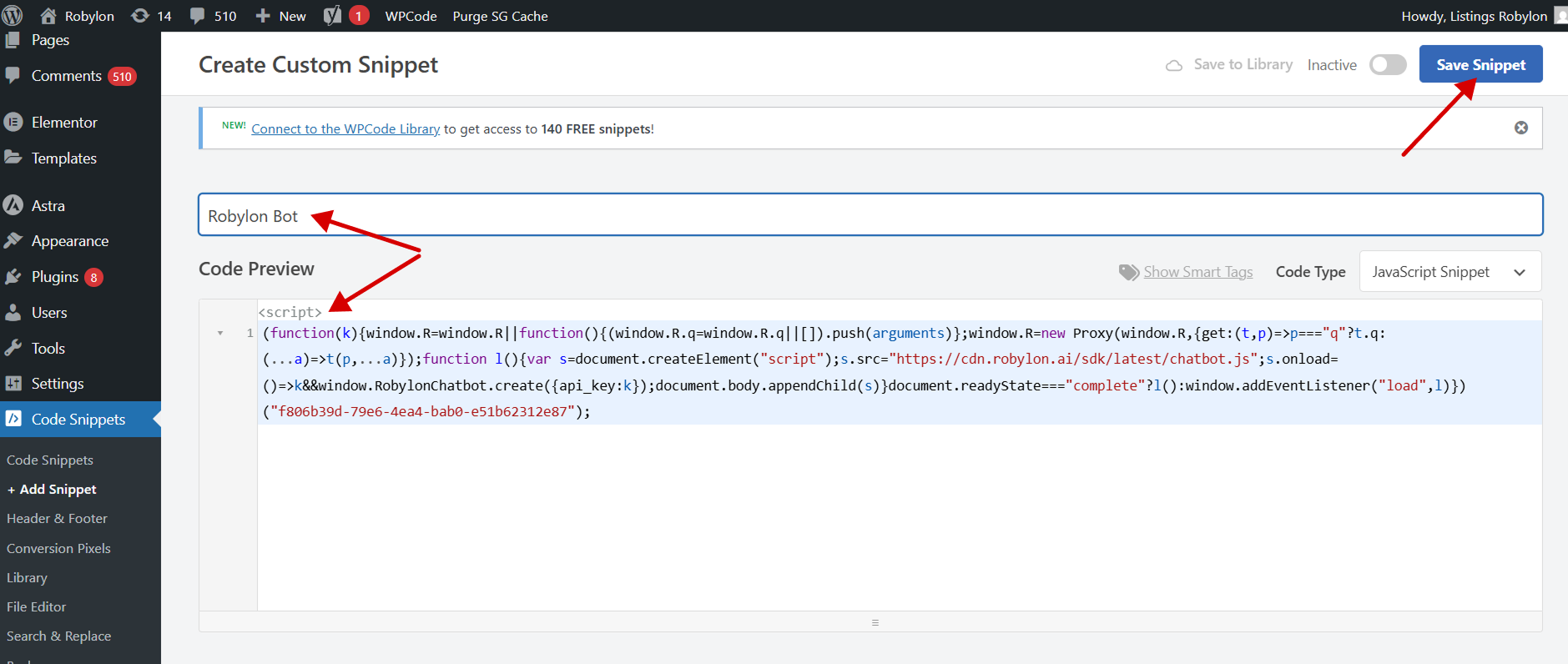Click the Code Snippets WPCode icon
The width and height of the screenshot is (1568, 664).
[13, 419]
